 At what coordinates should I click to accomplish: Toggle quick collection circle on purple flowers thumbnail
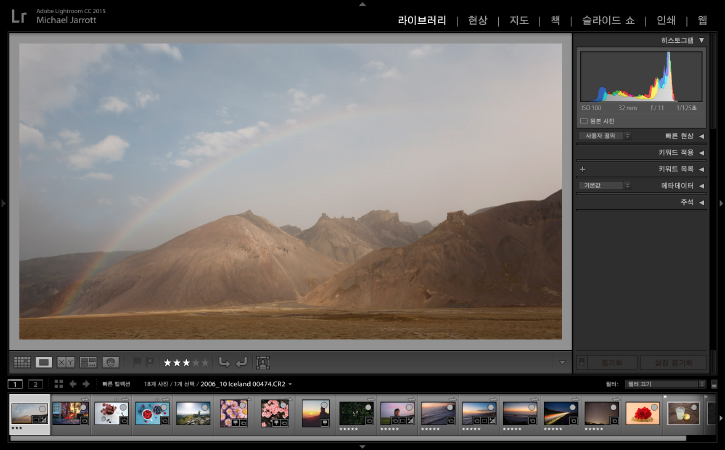click(x=243, y=406)
